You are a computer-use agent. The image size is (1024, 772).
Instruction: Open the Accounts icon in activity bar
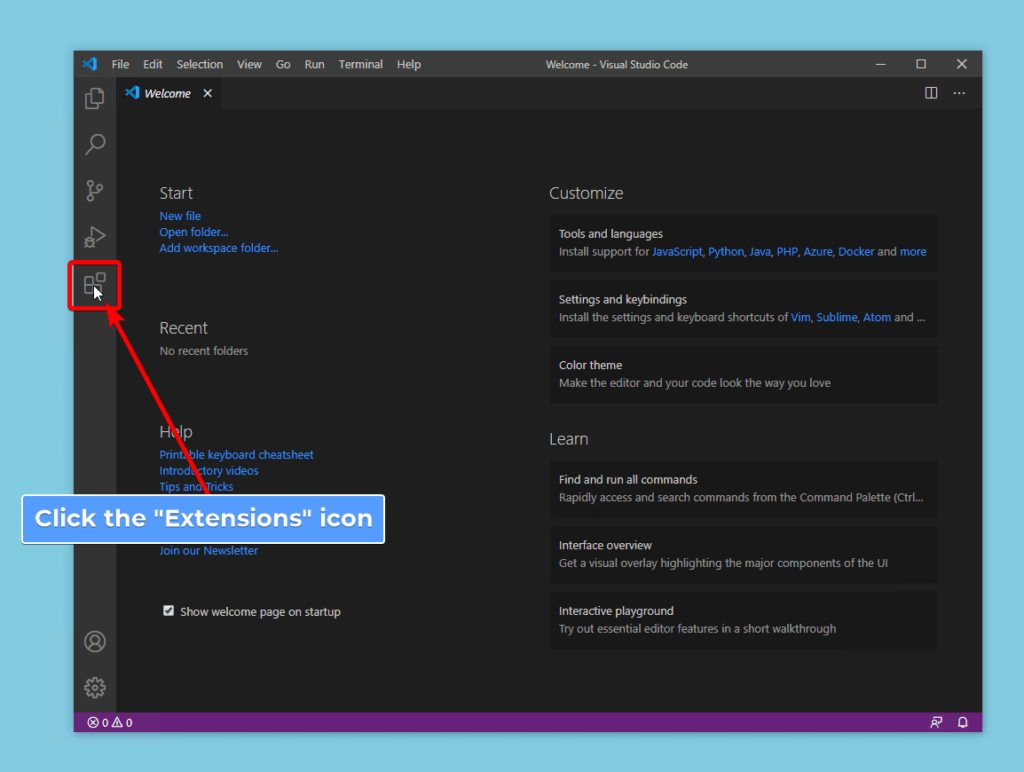(95, 641)
